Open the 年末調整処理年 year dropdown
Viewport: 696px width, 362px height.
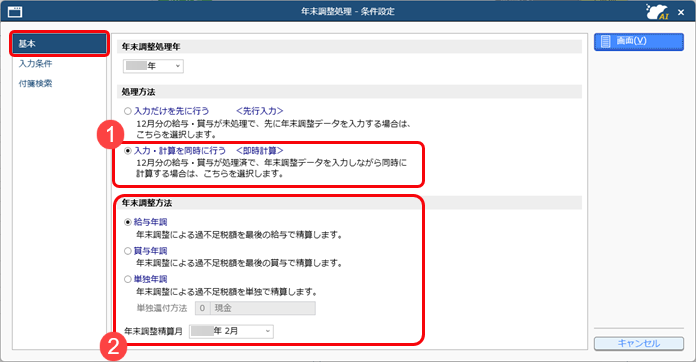click(153, 66)
